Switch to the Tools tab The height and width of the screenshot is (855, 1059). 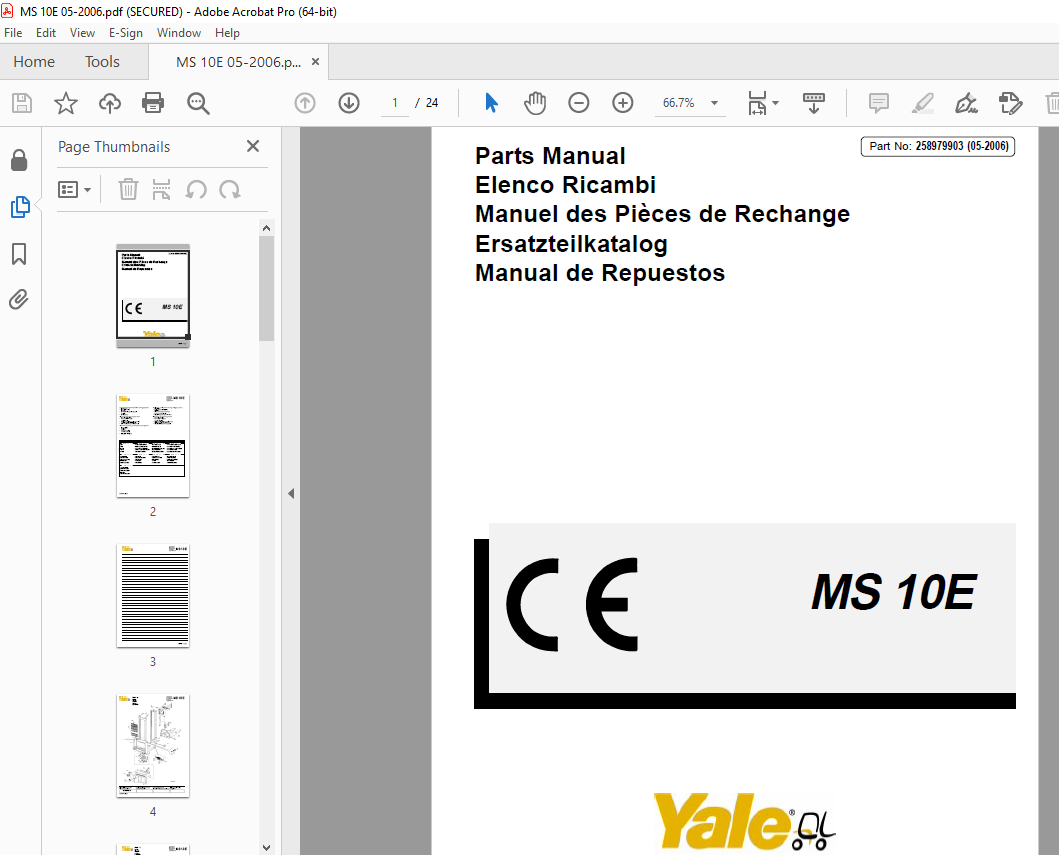(102, 61)
